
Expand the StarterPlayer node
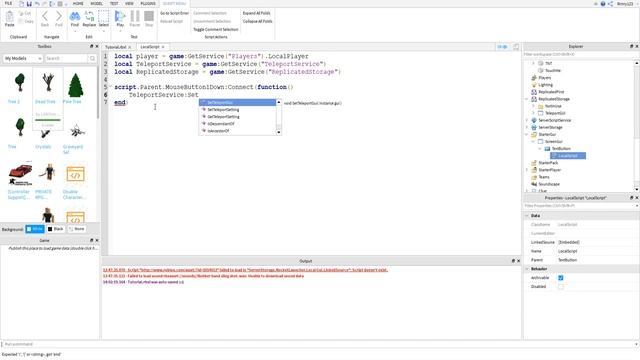pos(527,170)
